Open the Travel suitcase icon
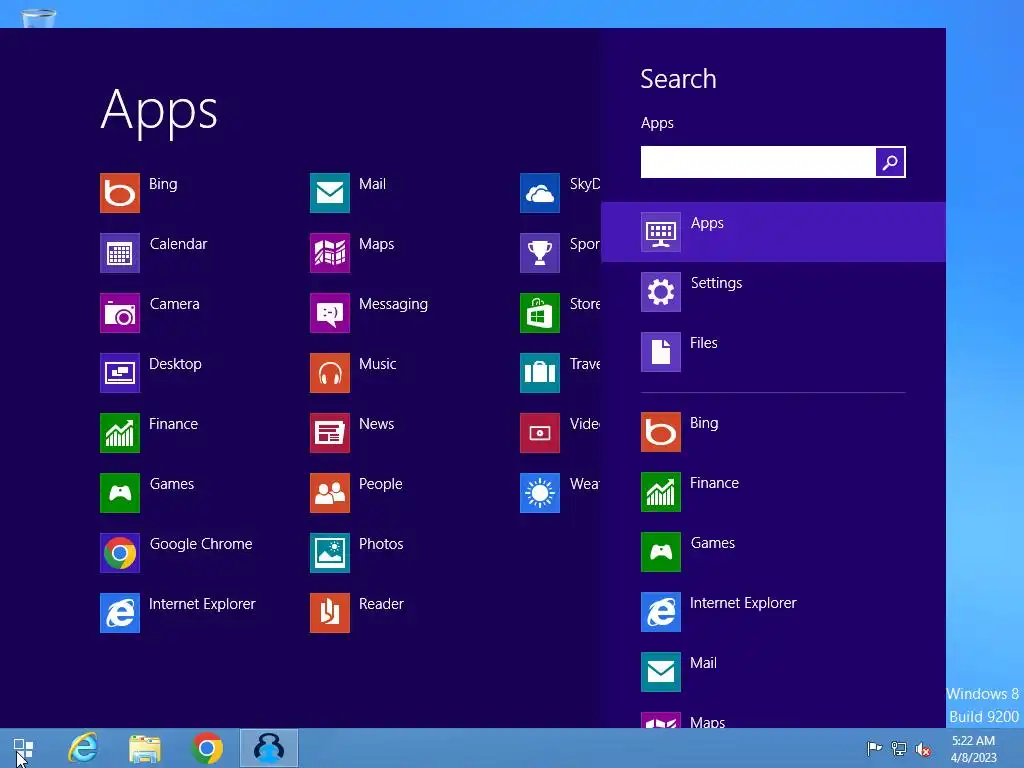This screenshot has width=1024, height=768. pyautogui.click(x=540, y=373)
